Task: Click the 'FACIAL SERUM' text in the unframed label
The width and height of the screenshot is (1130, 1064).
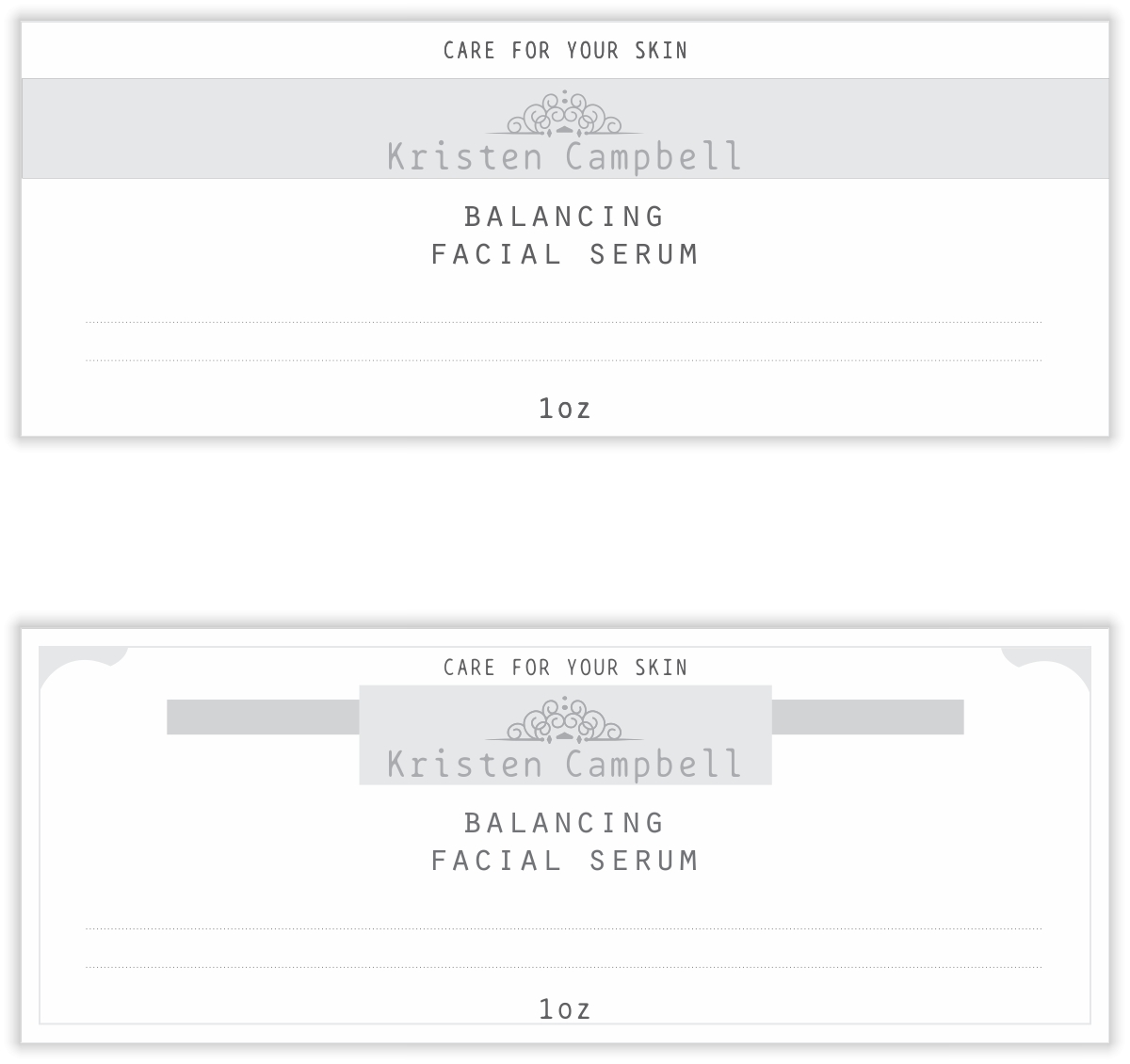Action: 565,254
